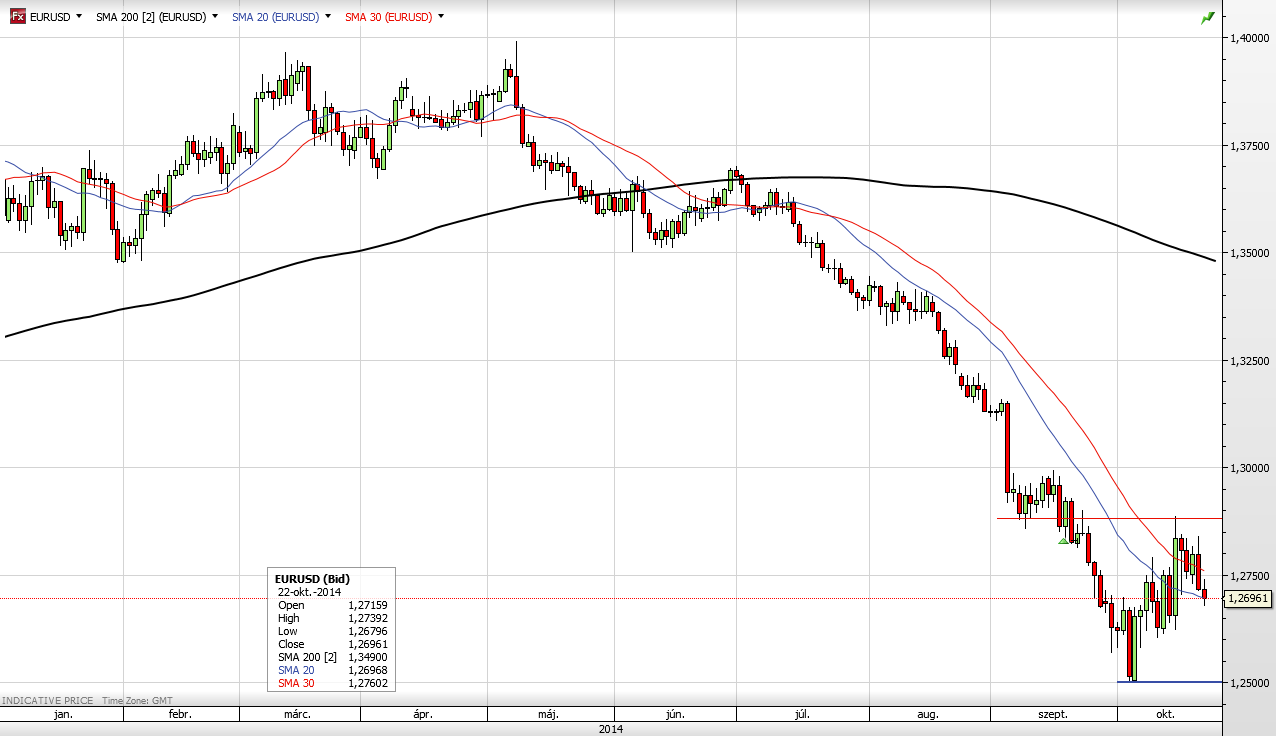Viewport: 1276px width, 736px height.
Task: Click the SMA 30 value 1,27602
Action: [x=368, y=683]
